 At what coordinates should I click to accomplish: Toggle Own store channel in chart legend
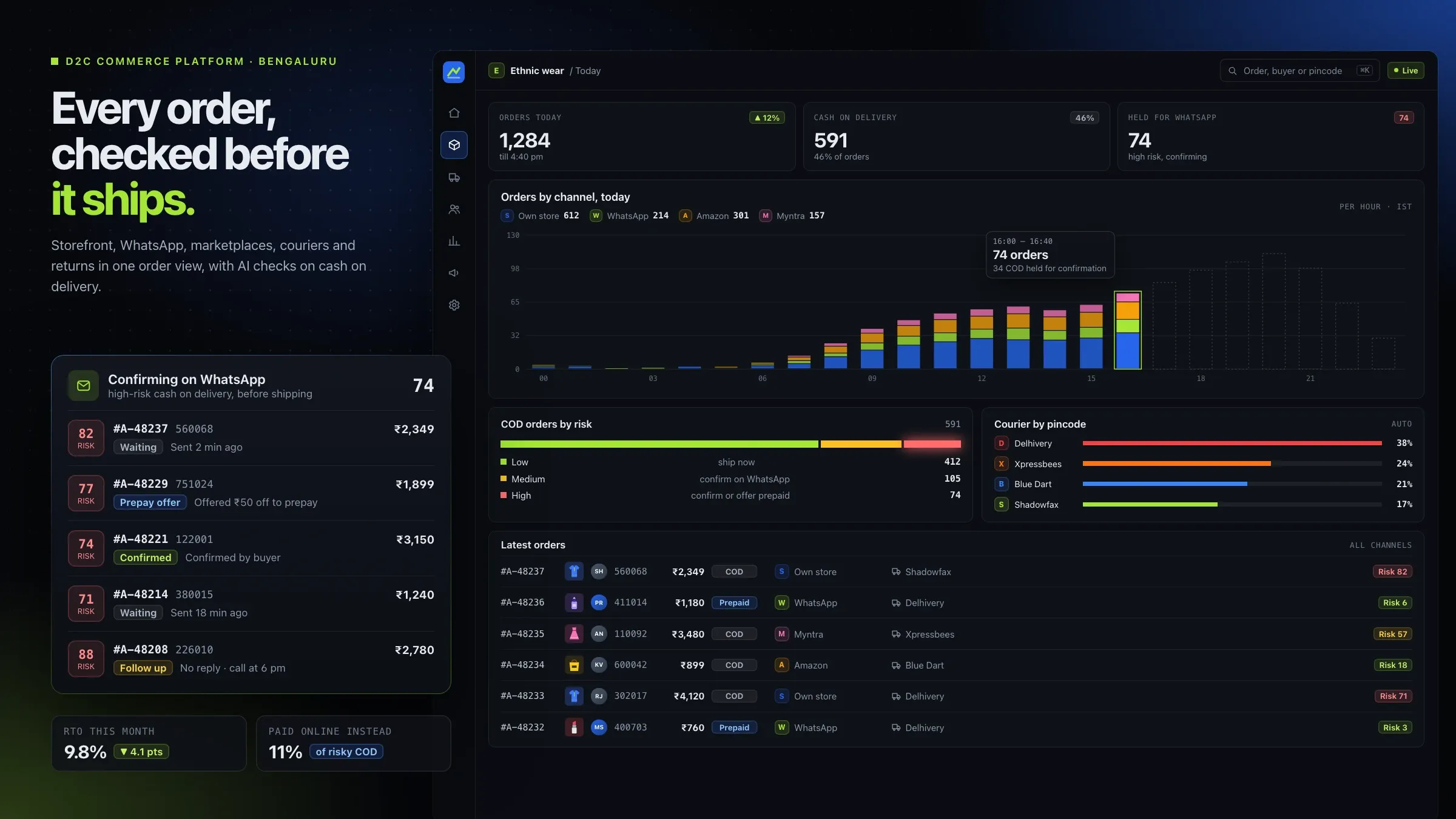(540, 216)
